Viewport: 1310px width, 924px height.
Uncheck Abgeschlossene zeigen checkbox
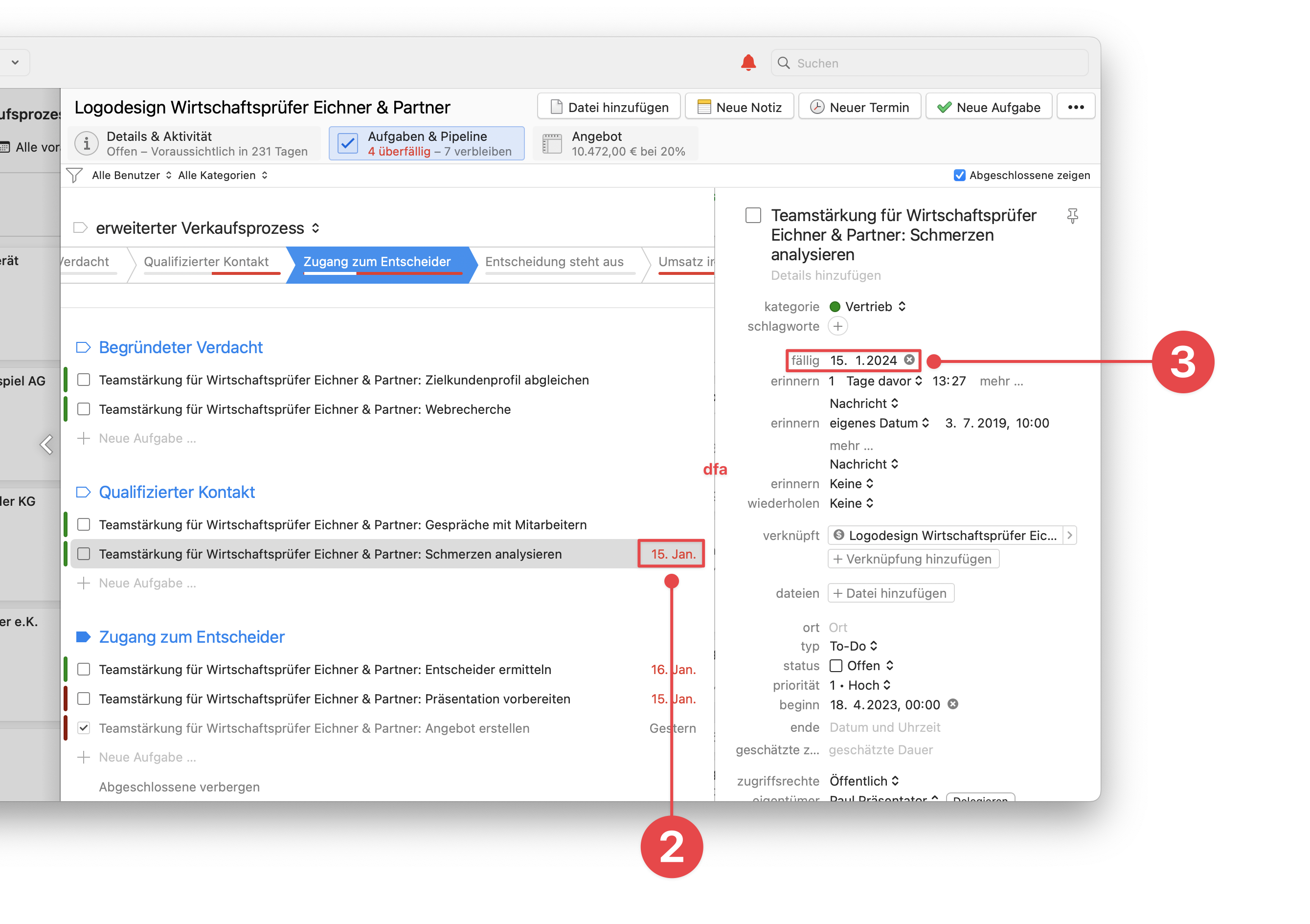point(959,175)
